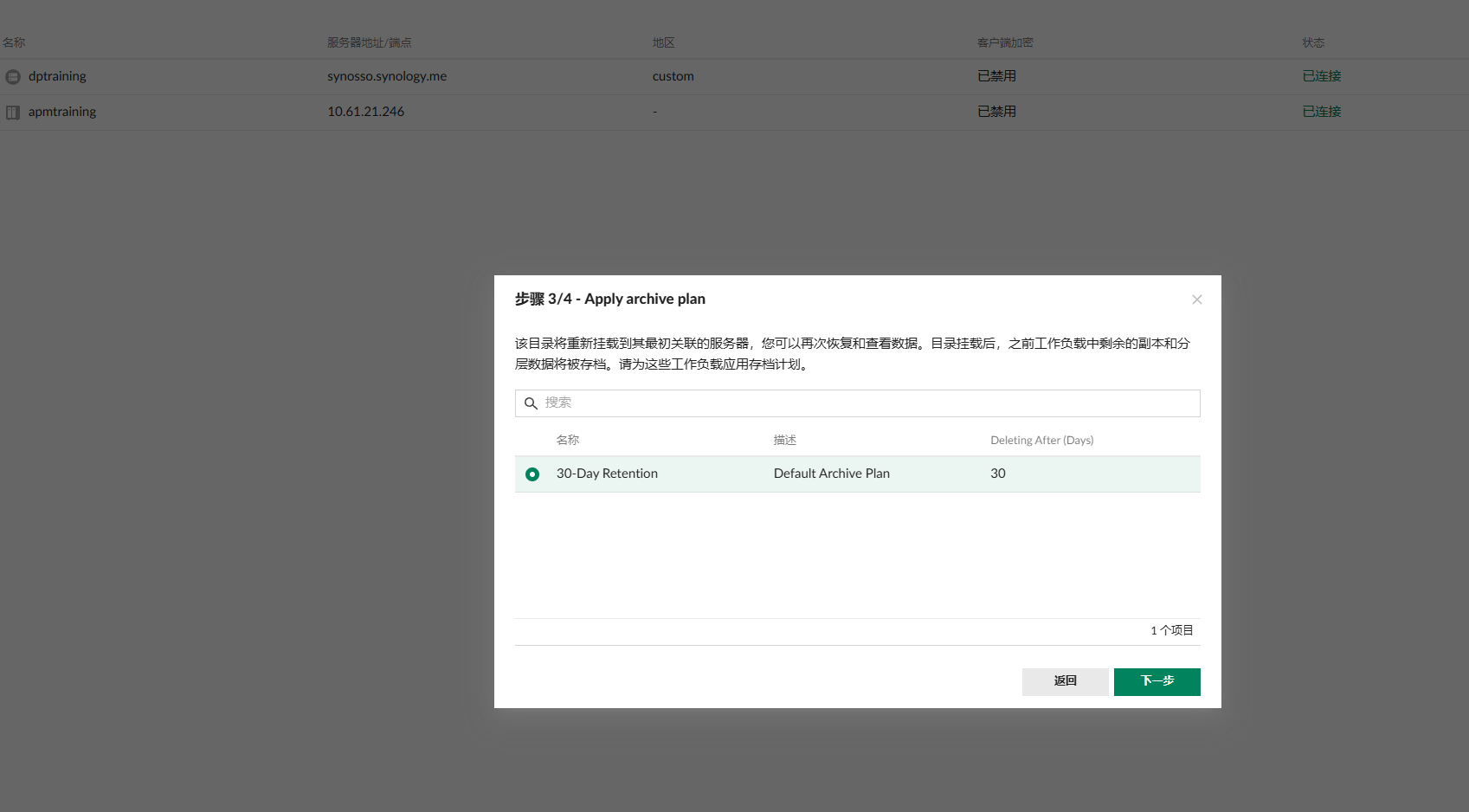Click 已连接 status for dptraining
Image resolution: width=1469 pixels, height=812 pixels.
1321,76
